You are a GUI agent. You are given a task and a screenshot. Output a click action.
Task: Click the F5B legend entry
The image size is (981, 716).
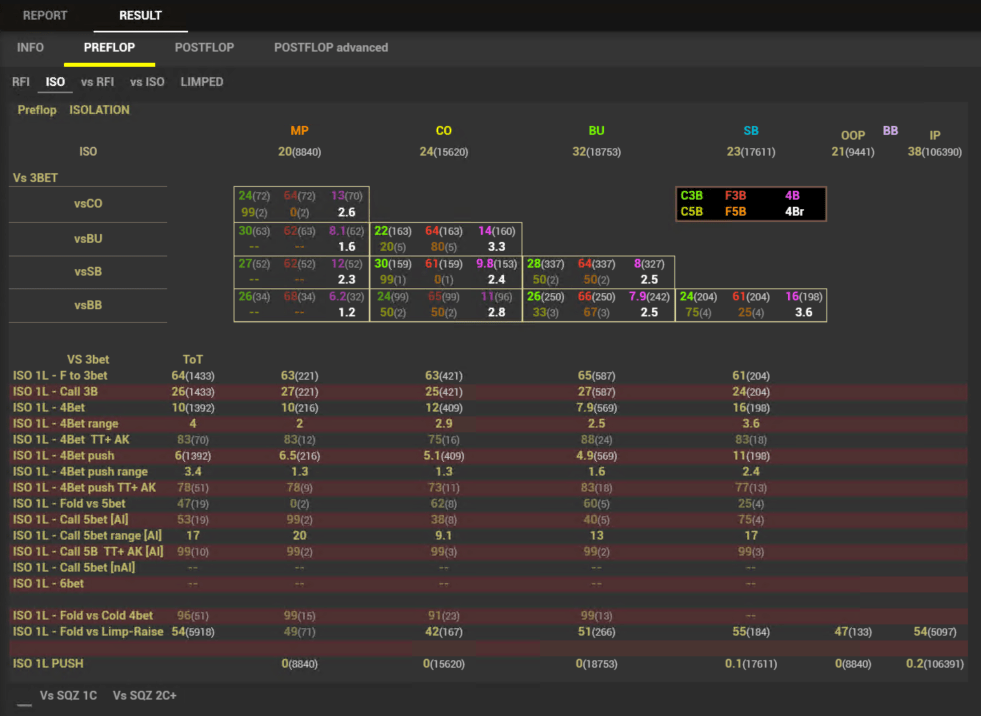[x=735, y=212]
